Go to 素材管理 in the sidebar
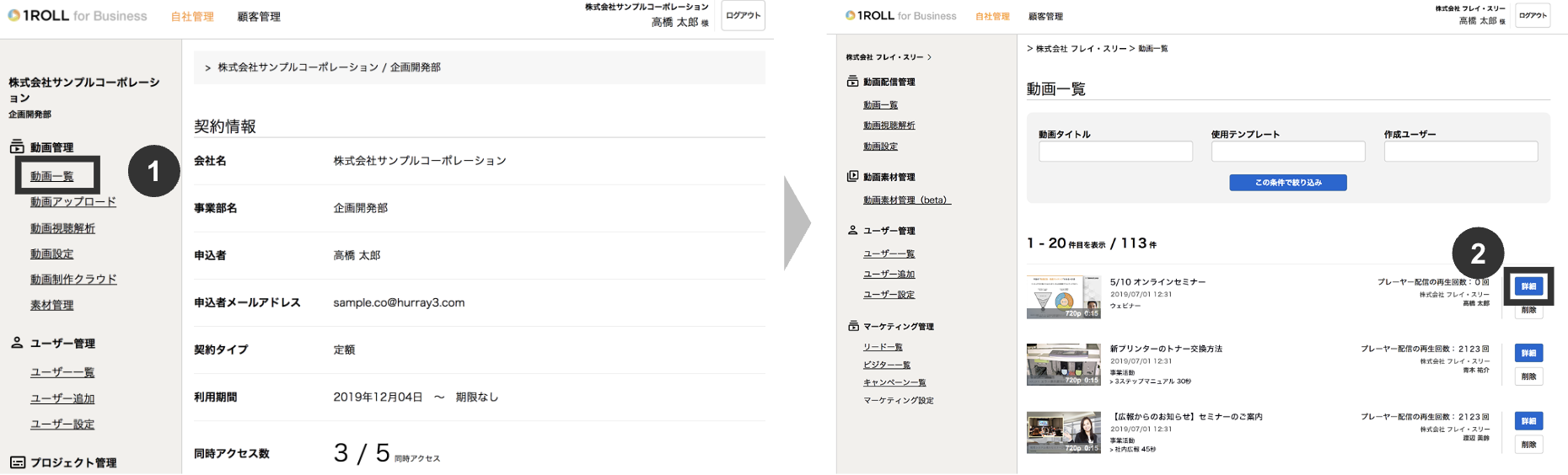The width and height of the screenshot is (1568, 475). point(51,305)
